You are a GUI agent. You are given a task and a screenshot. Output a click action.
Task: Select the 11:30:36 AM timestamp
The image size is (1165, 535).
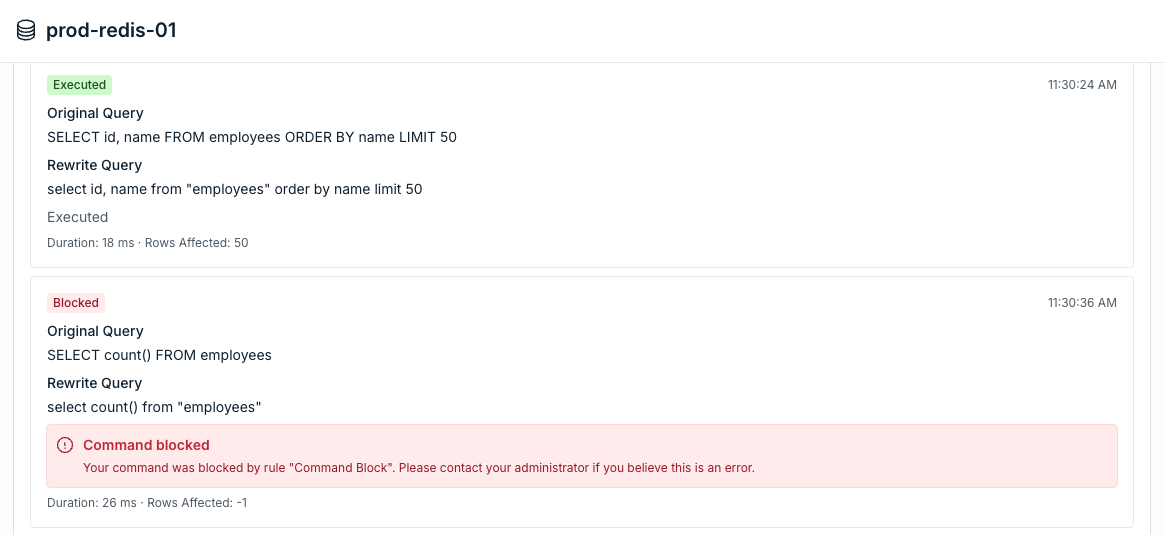click(1082, 302)
